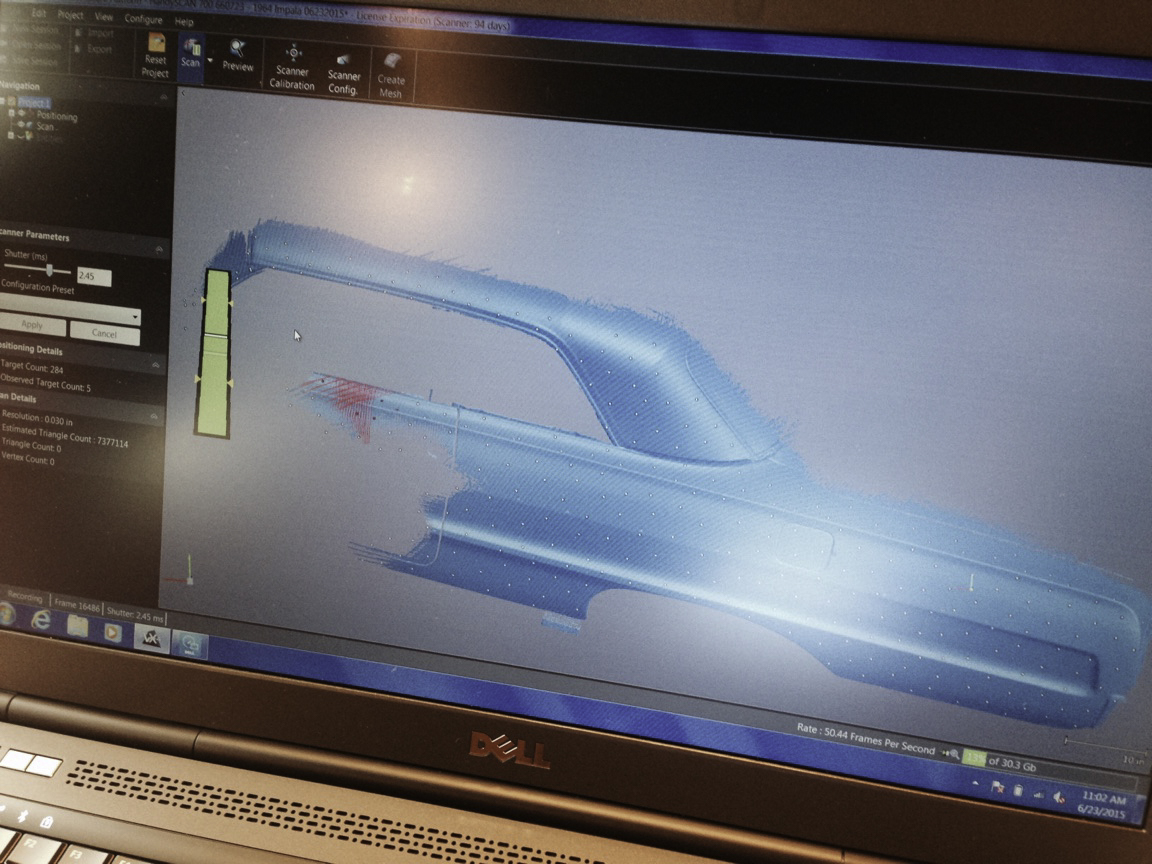The height and width of the screenshot is (864, 1152).
Task: Click the New Session toolbar entry
Action: coord(31,30)
